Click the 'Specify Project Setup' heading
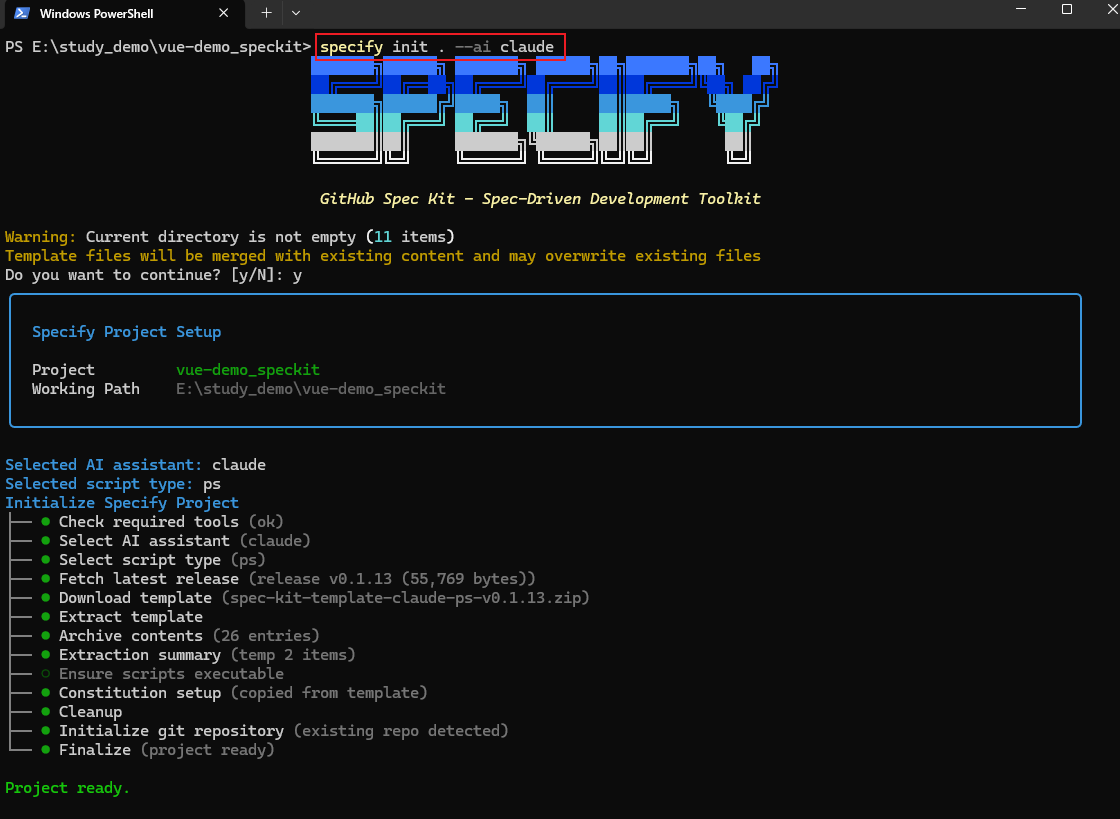The height and width of the screenshot is (819, 1120). click(x=126, y=332)
